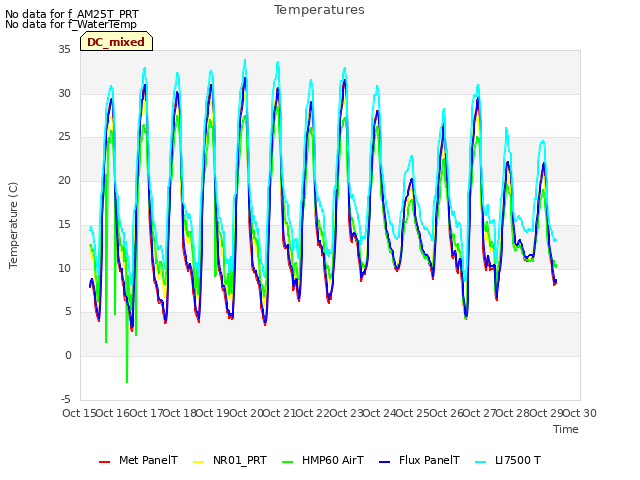Click the Oct 19 x-axis tick label
The width and height of the screenshot is (640, 480).
pyautogui.click(x=213, y=413)
